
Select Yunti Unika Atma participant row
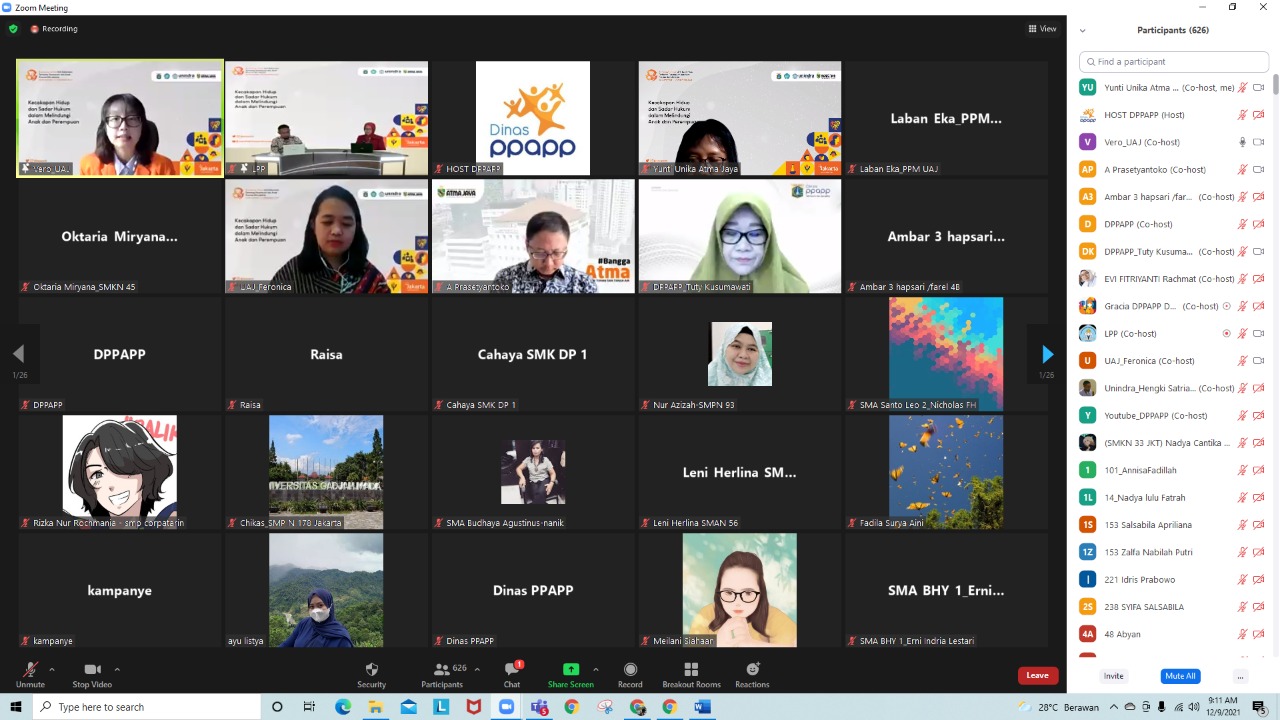tap(1172, 88)
